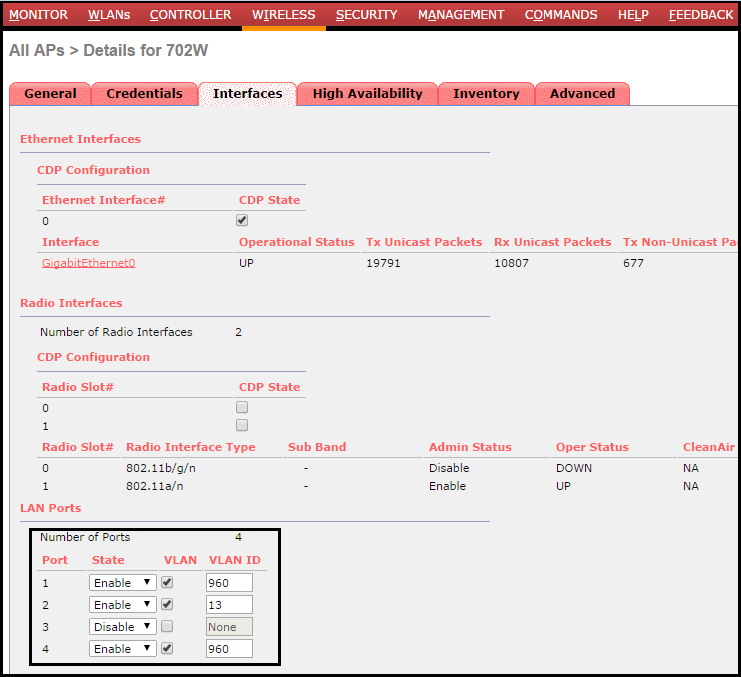Viewport: 741px width, 677px height.
Task: Open the COMMANDS menu
Action: click(x=561, y=15)
